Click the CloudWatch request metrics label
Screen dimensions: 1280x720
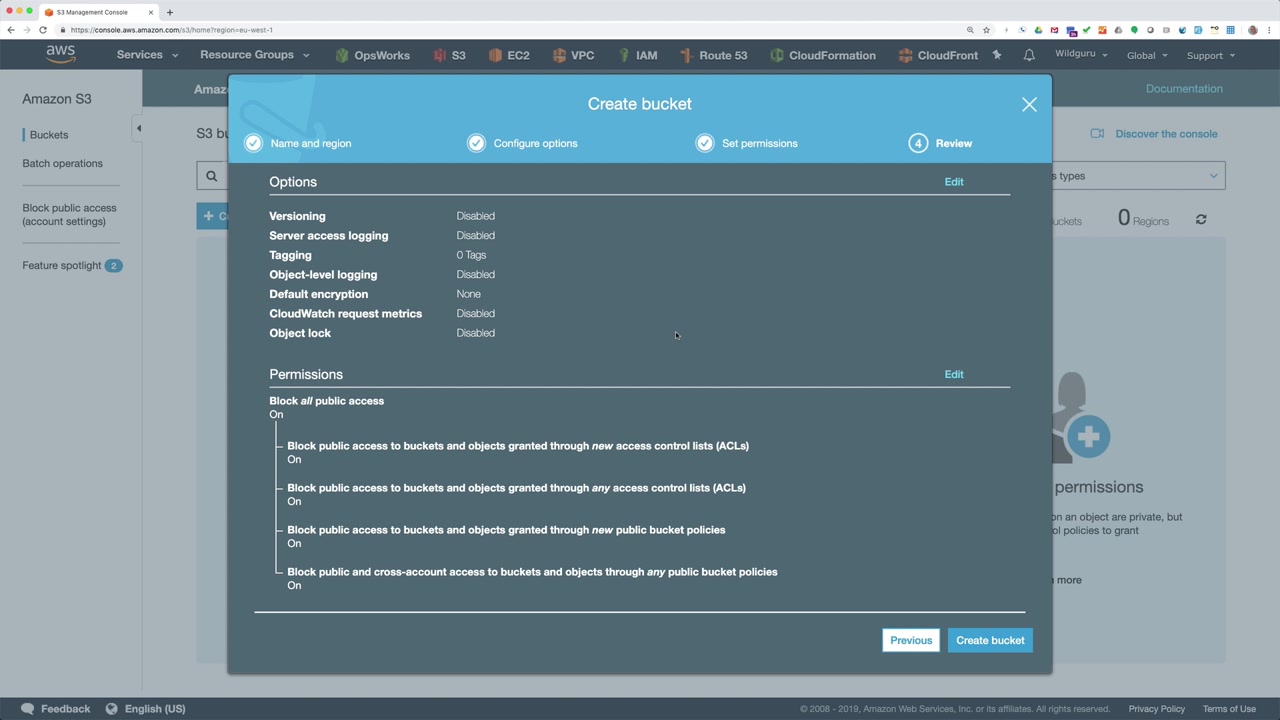[345, 314]
